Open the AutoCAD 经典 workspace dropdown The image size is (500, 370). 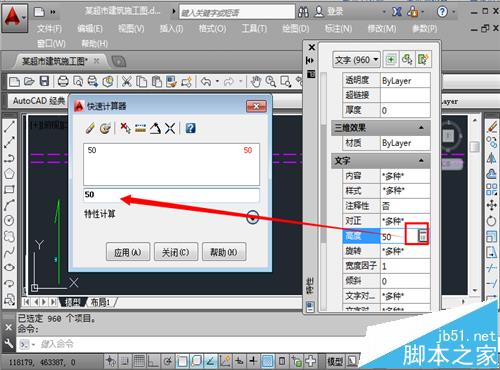click(39, 101)
